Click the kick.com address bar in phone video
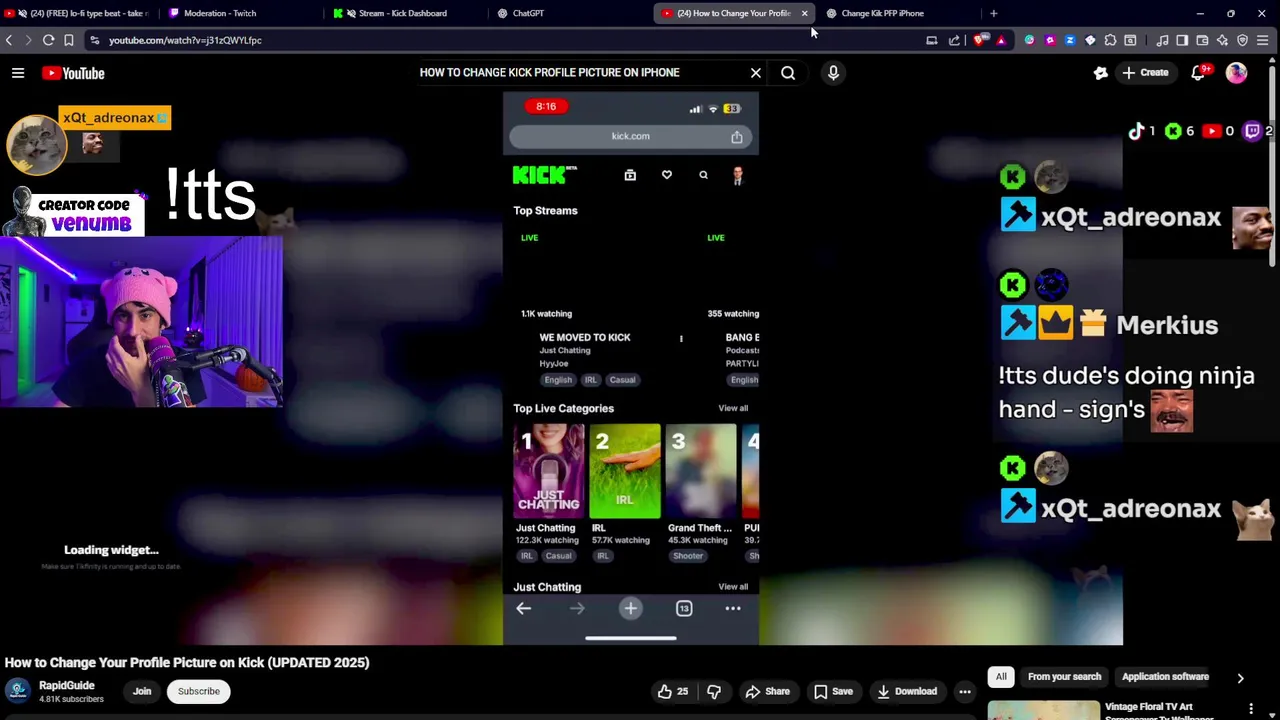The image size is (1280, 720). click(x=630, y=137)
